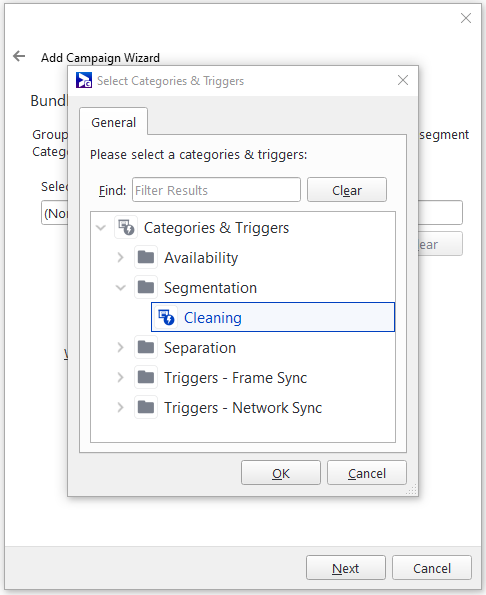Expand Triggers - Network Sync node
Viewport: 486px width, 595px height.
(x=121, y=408)
